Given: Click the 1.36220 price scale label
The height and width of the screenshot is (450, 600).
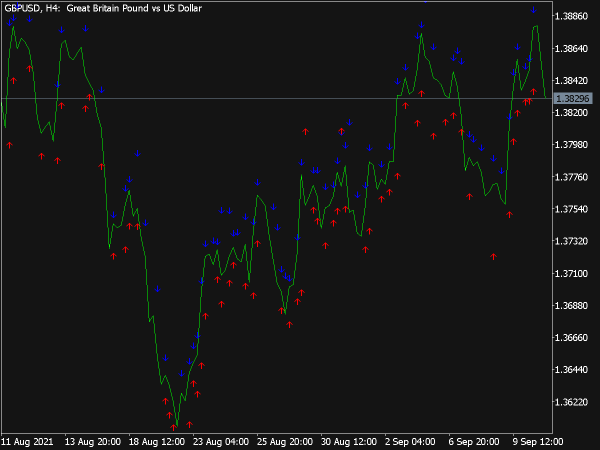Looking at the screenshot, I should (x=571, y=402).
